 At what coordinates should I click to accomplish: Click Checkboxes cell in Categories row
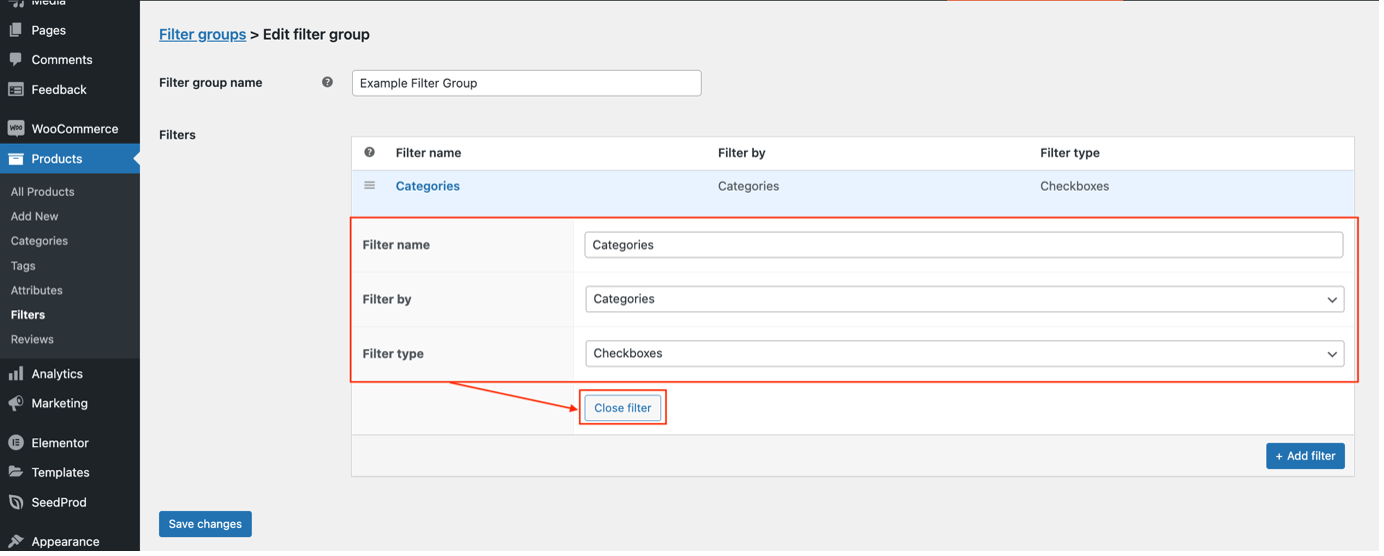[1074, 186]
